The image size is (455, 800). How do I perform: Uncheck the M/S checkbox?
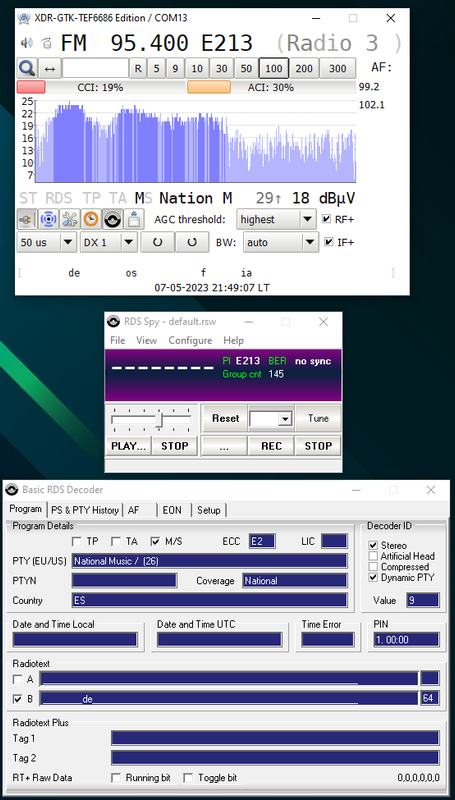click(x=156, y=541)
